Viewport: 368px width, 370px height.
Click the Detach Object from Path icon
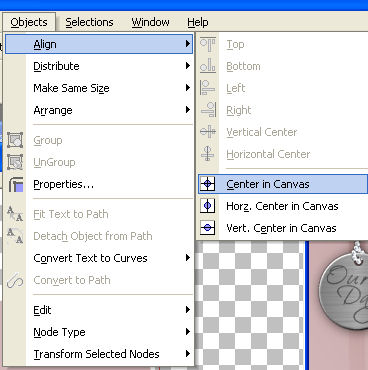click(15, 236)
